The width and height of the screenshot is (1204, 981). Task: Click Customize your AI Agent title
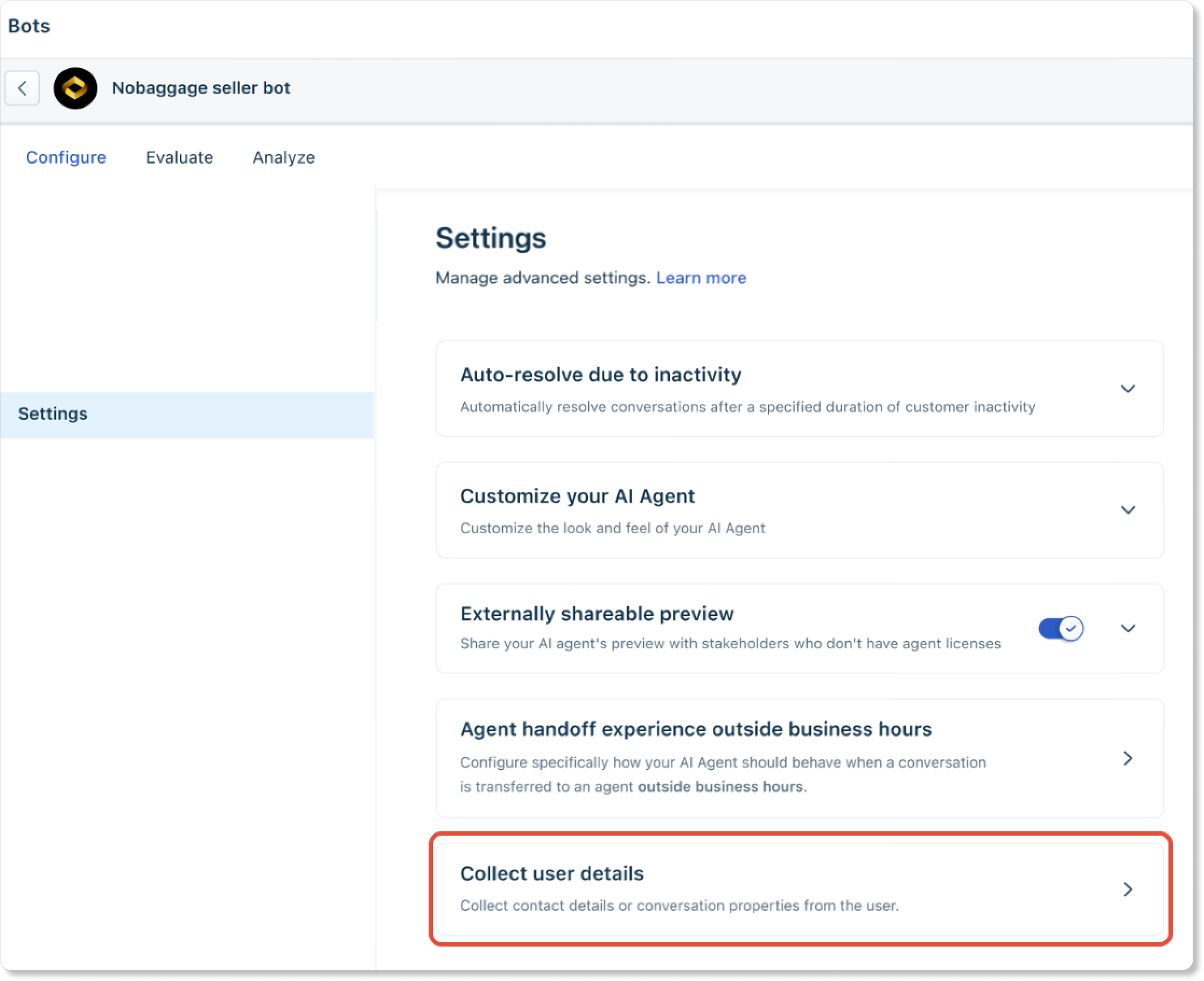pos(577,496)
